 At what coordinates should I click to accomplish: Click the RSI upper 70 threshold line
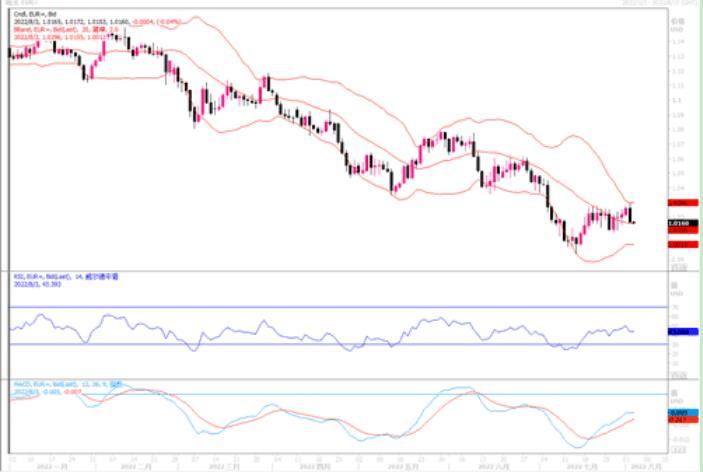(338, 307)
